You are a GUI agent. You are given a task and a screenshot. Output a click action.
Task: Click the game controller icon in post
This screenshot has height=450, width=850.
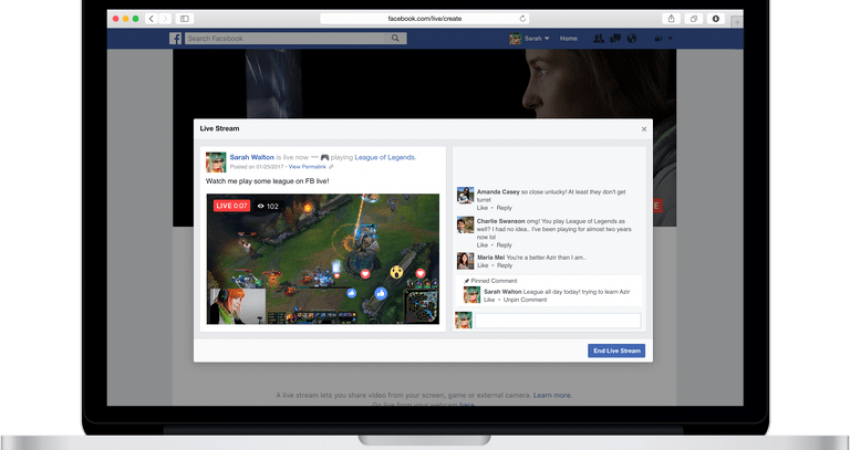(x=325, y=157)
